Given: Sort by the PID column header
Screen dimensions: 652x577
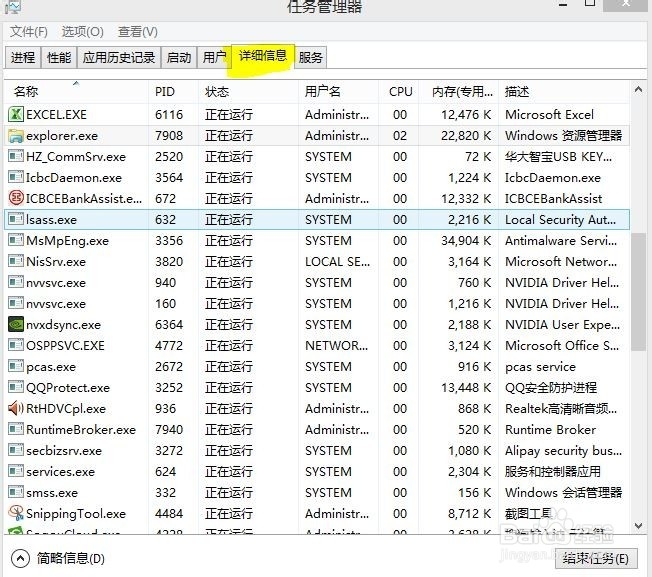Looking at the screenshot, I should click(x=173, y=91).
